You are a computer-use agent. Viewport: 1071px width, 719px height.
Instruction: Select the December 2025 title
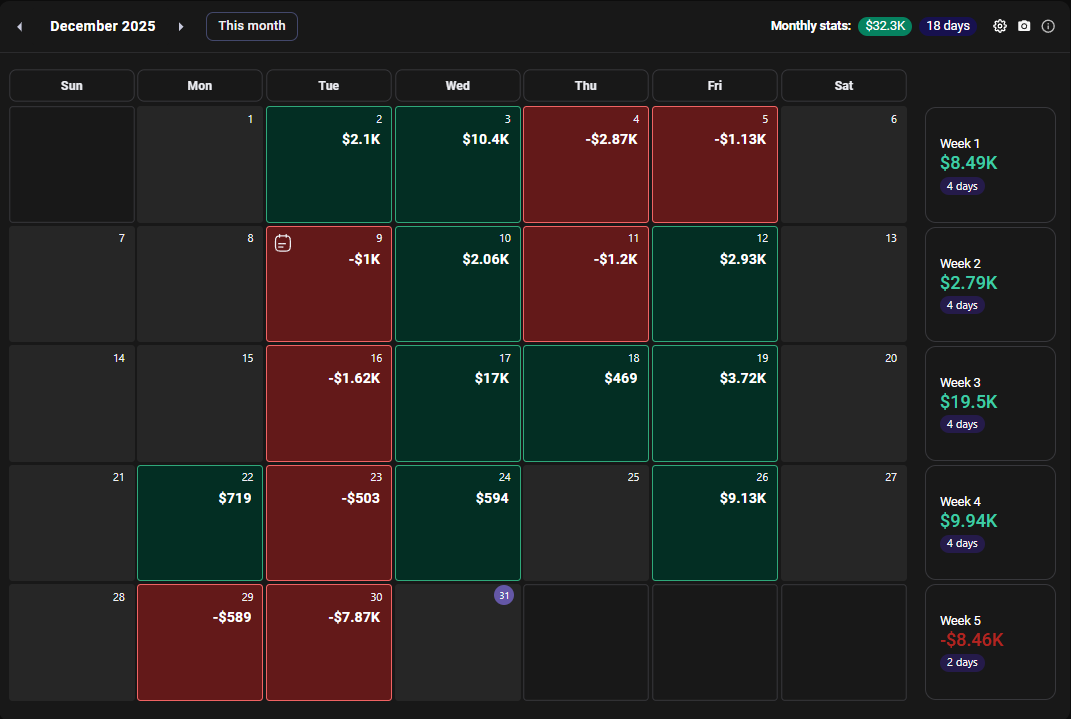[103, 26]
